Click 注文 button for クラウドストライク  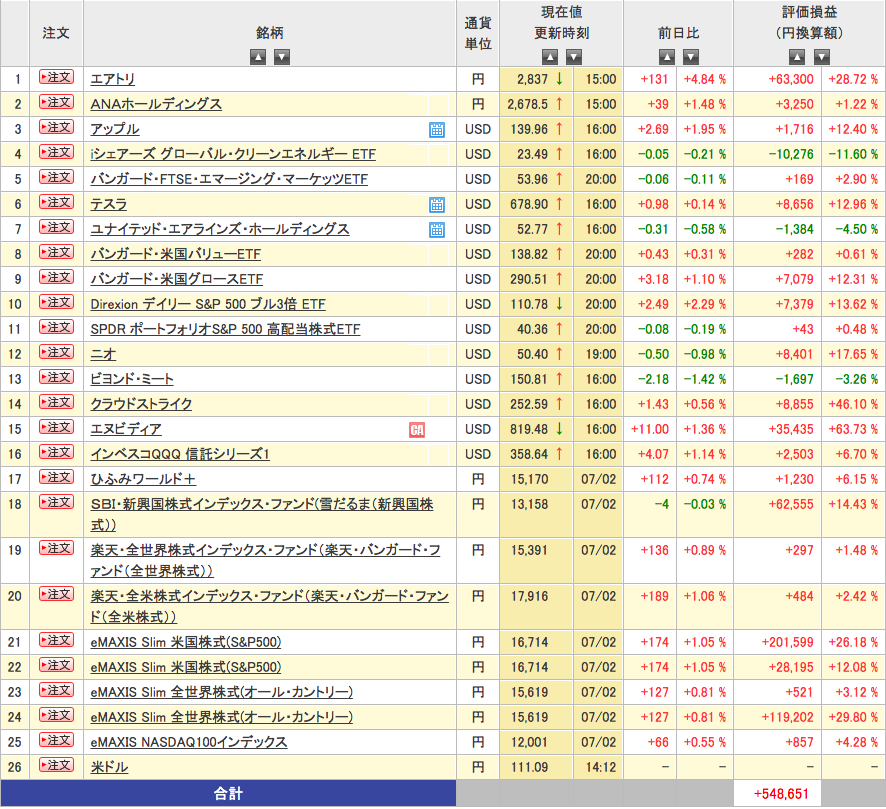pos(57,402)
